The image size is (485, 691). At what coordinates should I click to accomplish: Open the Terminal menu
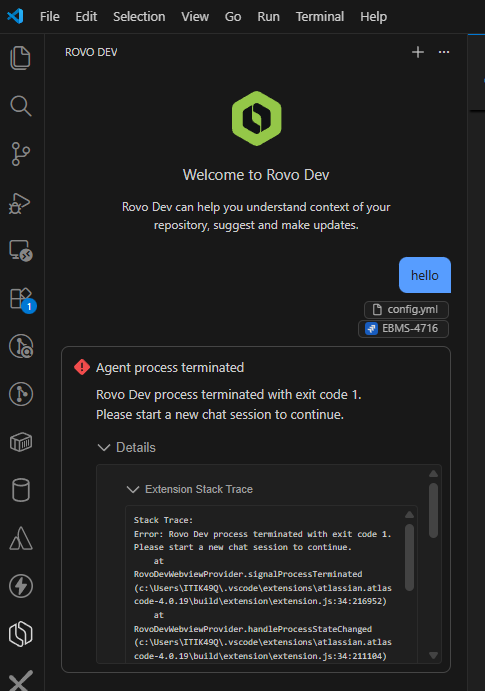pos(320,17)
